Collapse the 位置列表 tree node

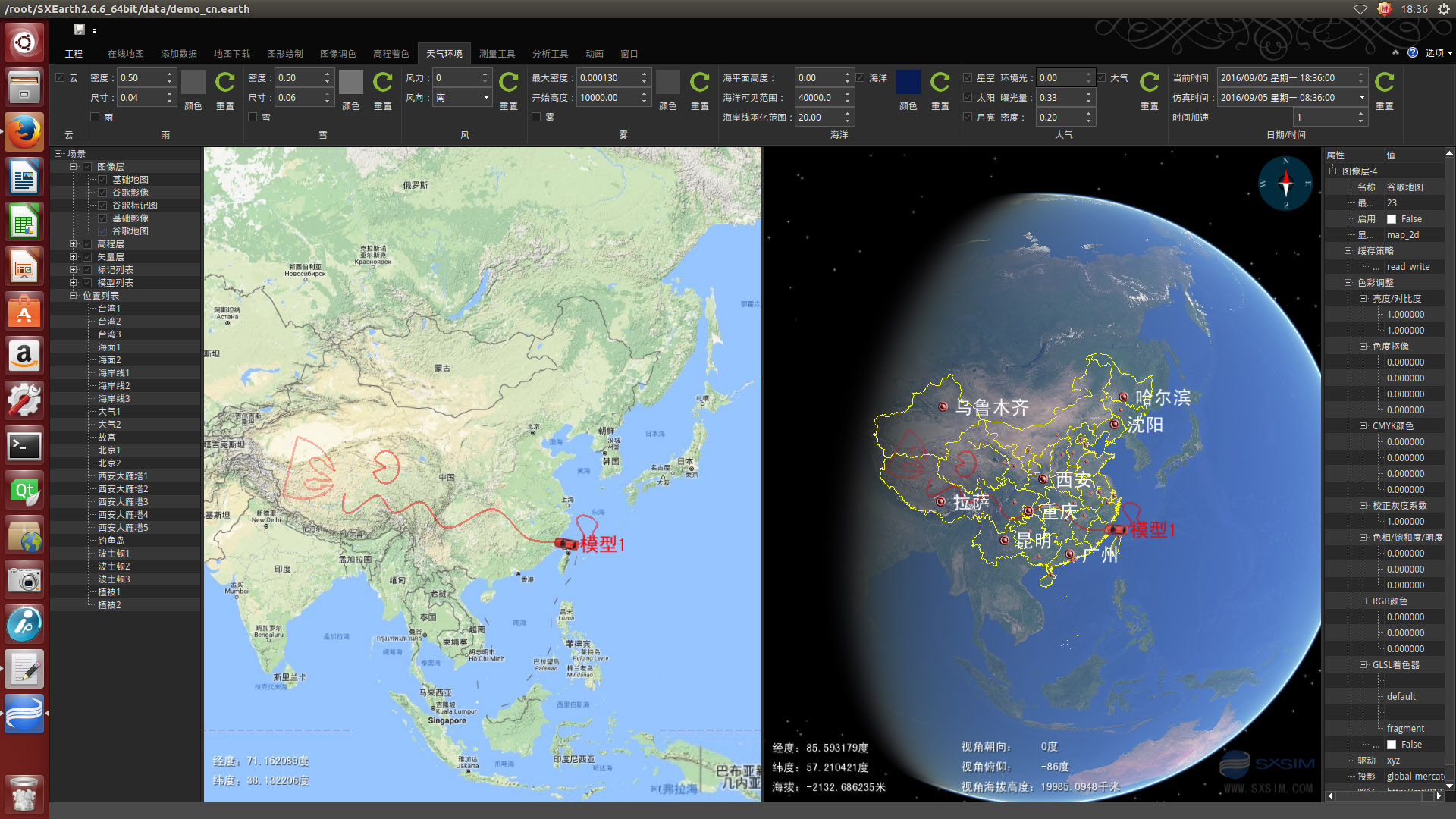coord(74,296)
